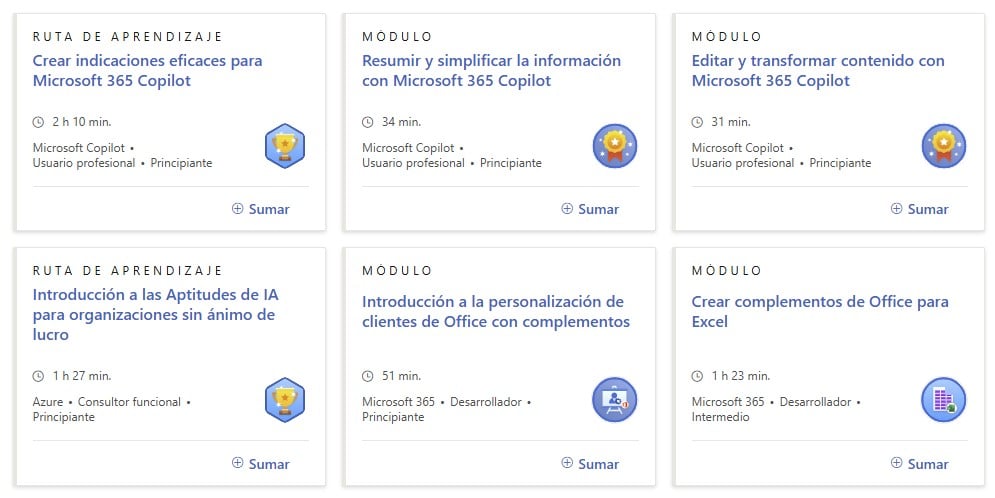Open Introducción a la personalización de clientes module

click(x=495, y=311)
